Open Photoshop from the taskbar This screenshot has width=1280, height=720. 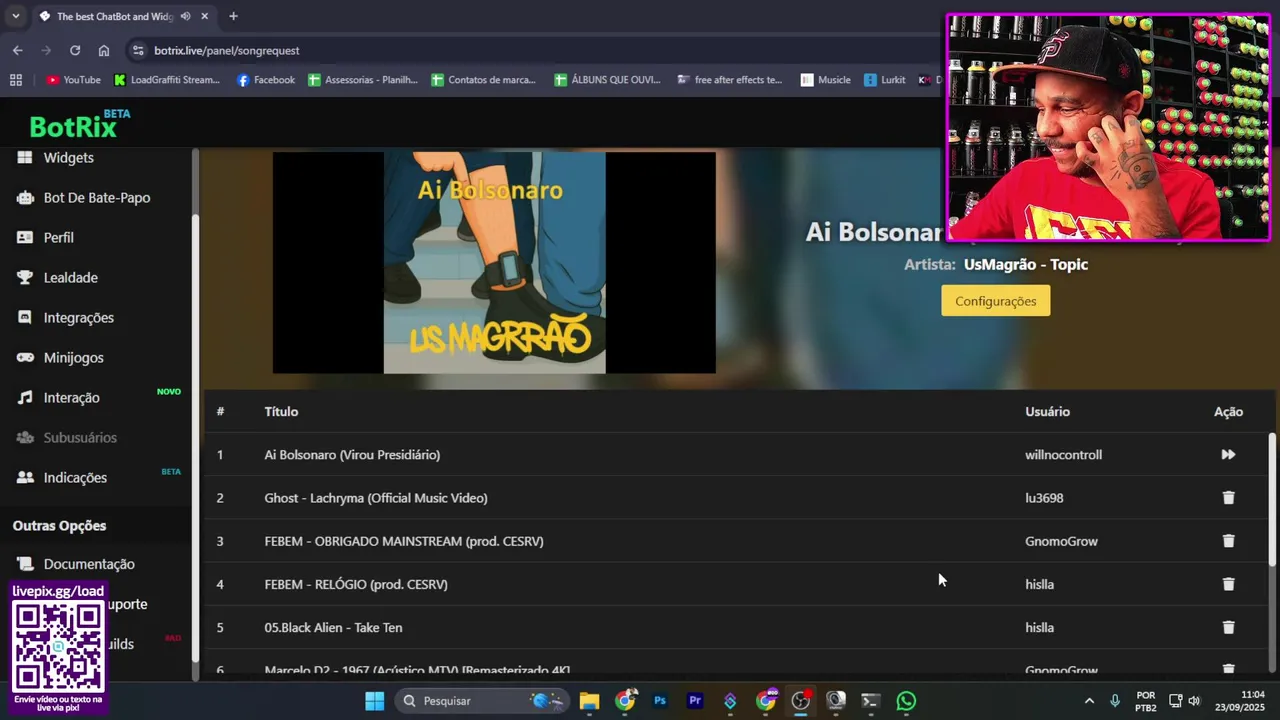point(660,701)
